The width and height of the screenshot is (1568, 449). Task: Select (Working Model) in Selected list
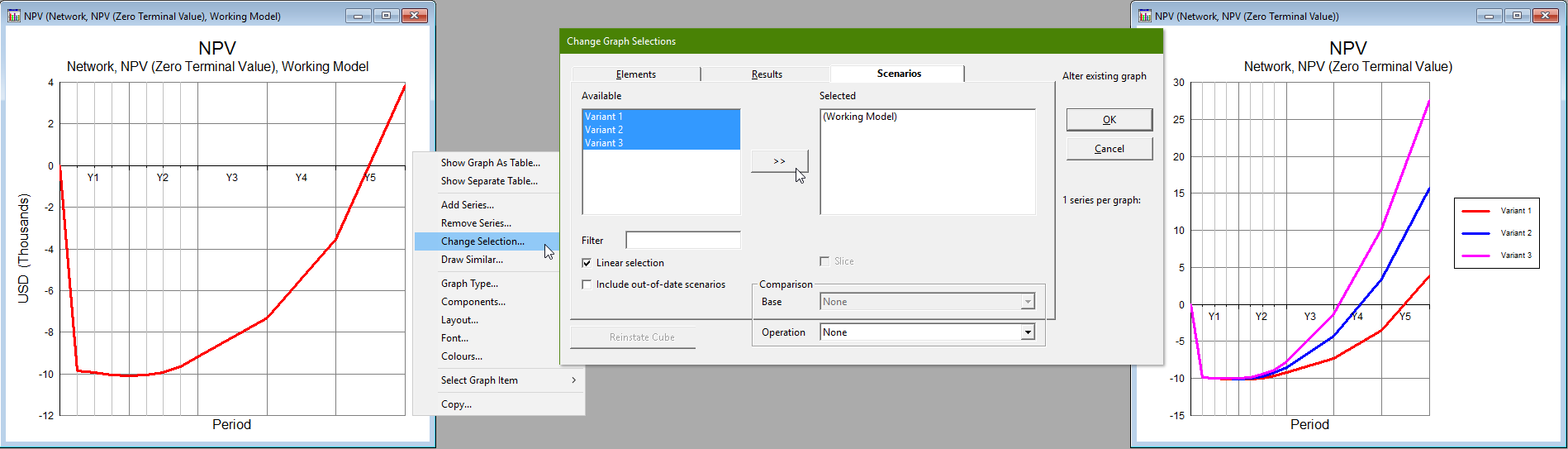(859, 117)
